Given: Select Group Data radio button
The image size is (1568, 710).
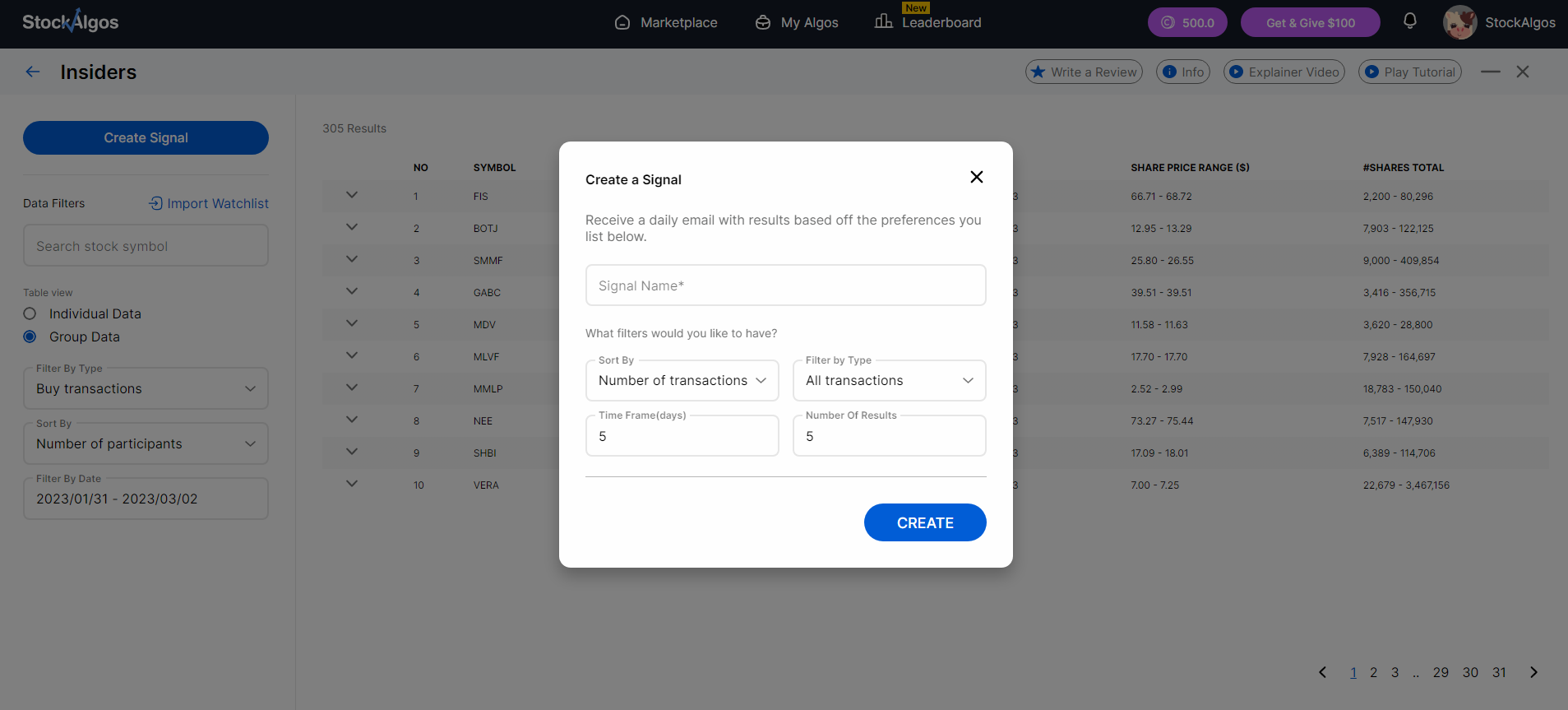Looking at the screenshot, I should 30,336.
